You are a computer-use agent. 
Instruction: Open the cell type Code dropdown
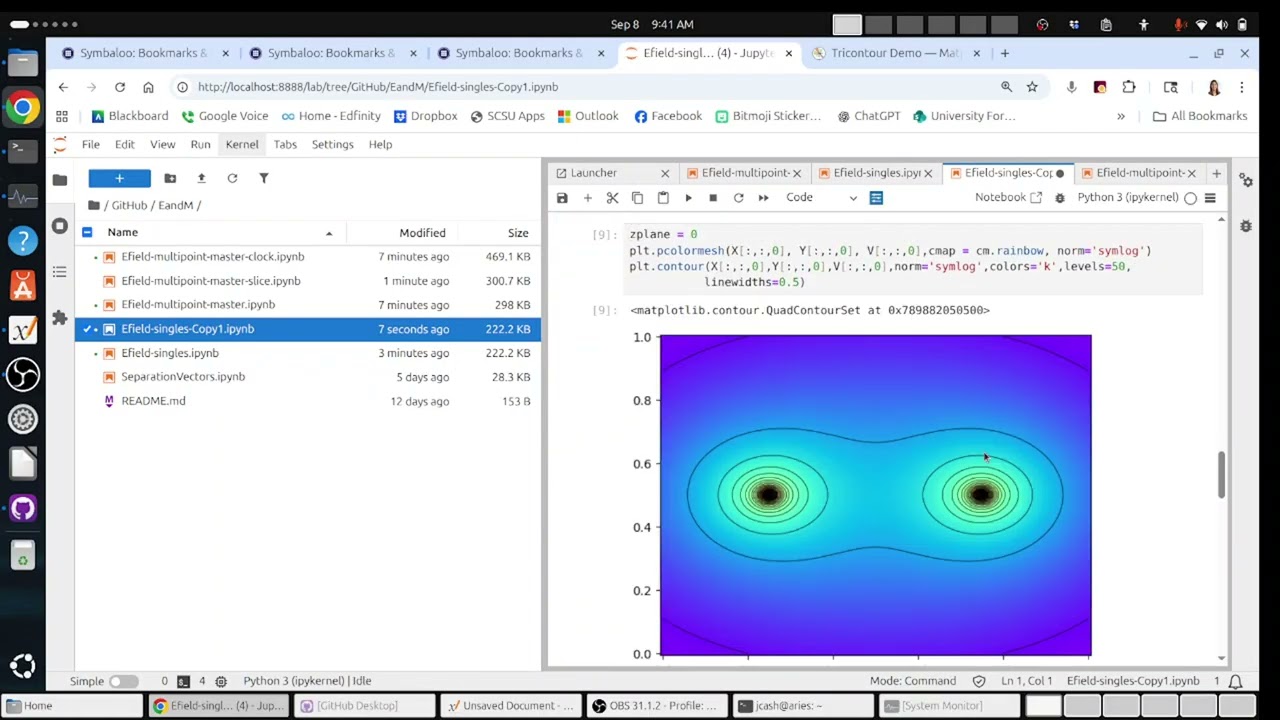821,198
